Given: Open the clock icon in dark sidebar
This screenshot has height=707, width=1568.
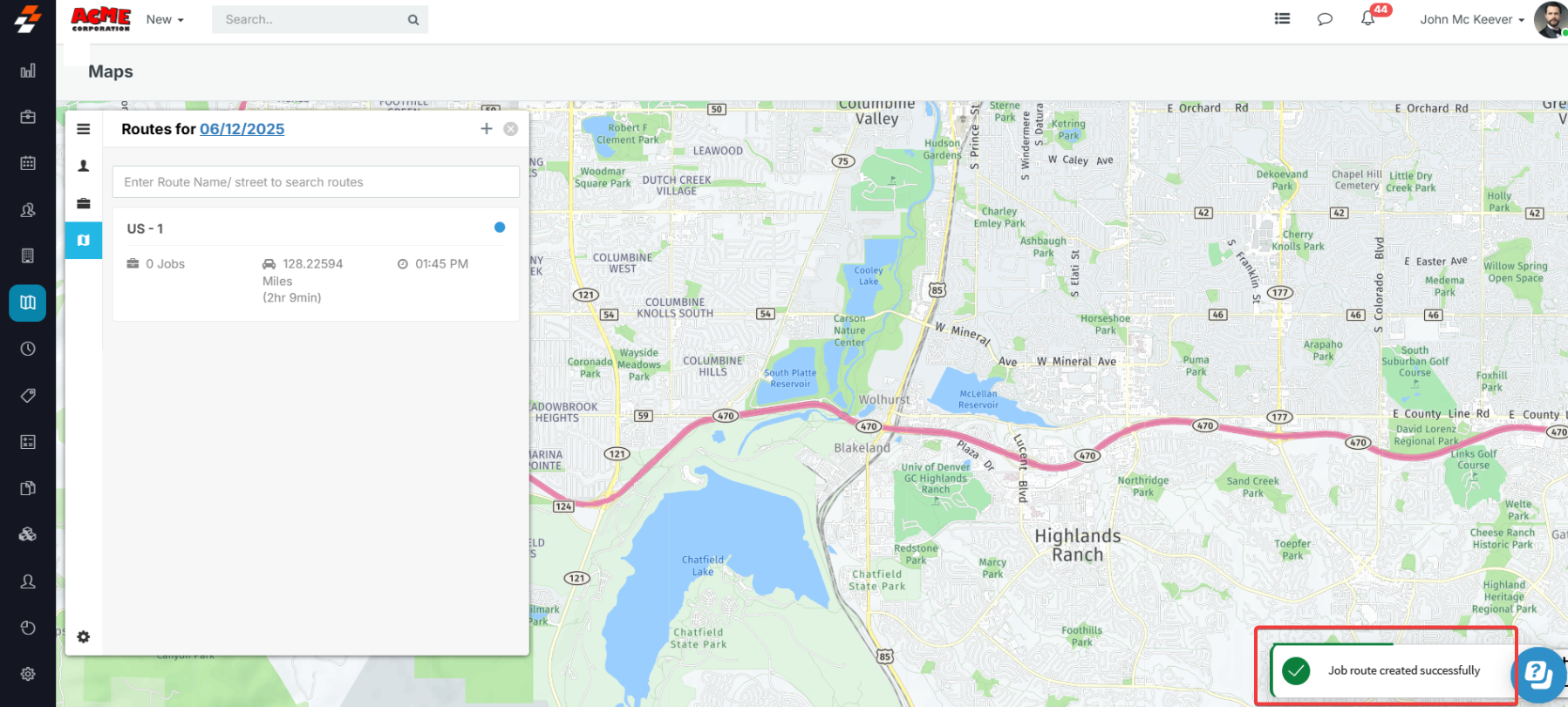Looking at the screenshot, I should coord(28,349).
